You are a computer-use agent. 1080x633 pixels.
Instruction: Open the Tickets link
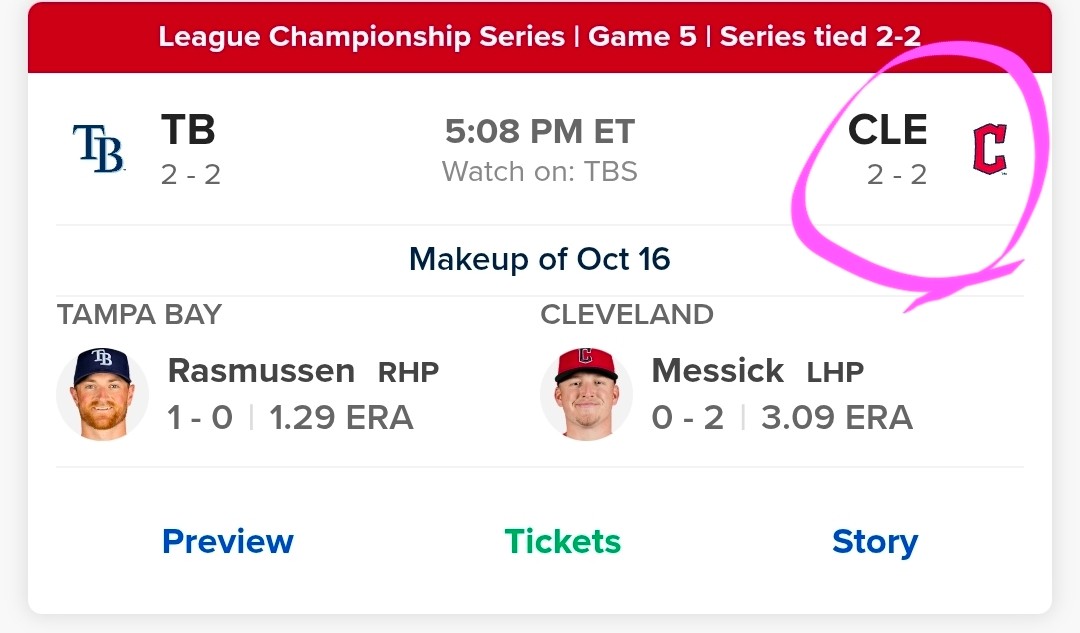[x=563, y=541]
